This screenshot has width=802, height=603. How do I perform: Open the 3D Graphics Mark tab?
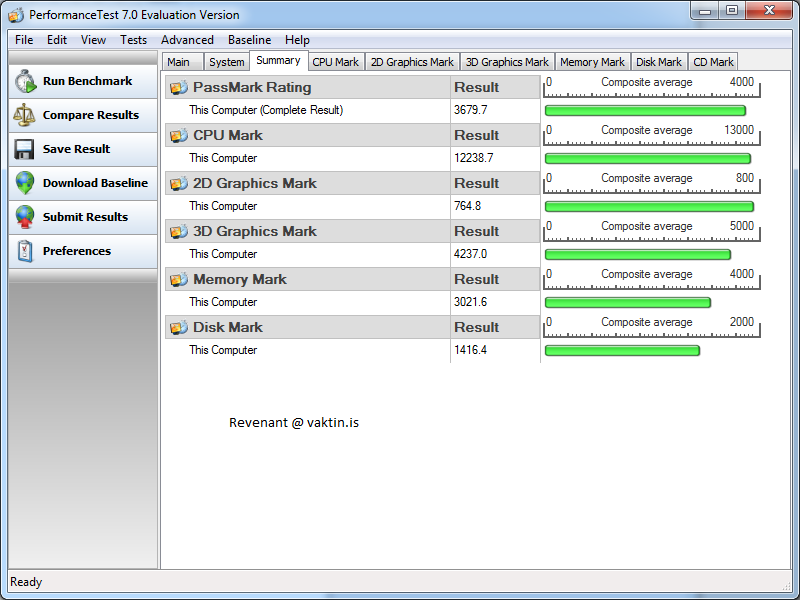(507, 61)
